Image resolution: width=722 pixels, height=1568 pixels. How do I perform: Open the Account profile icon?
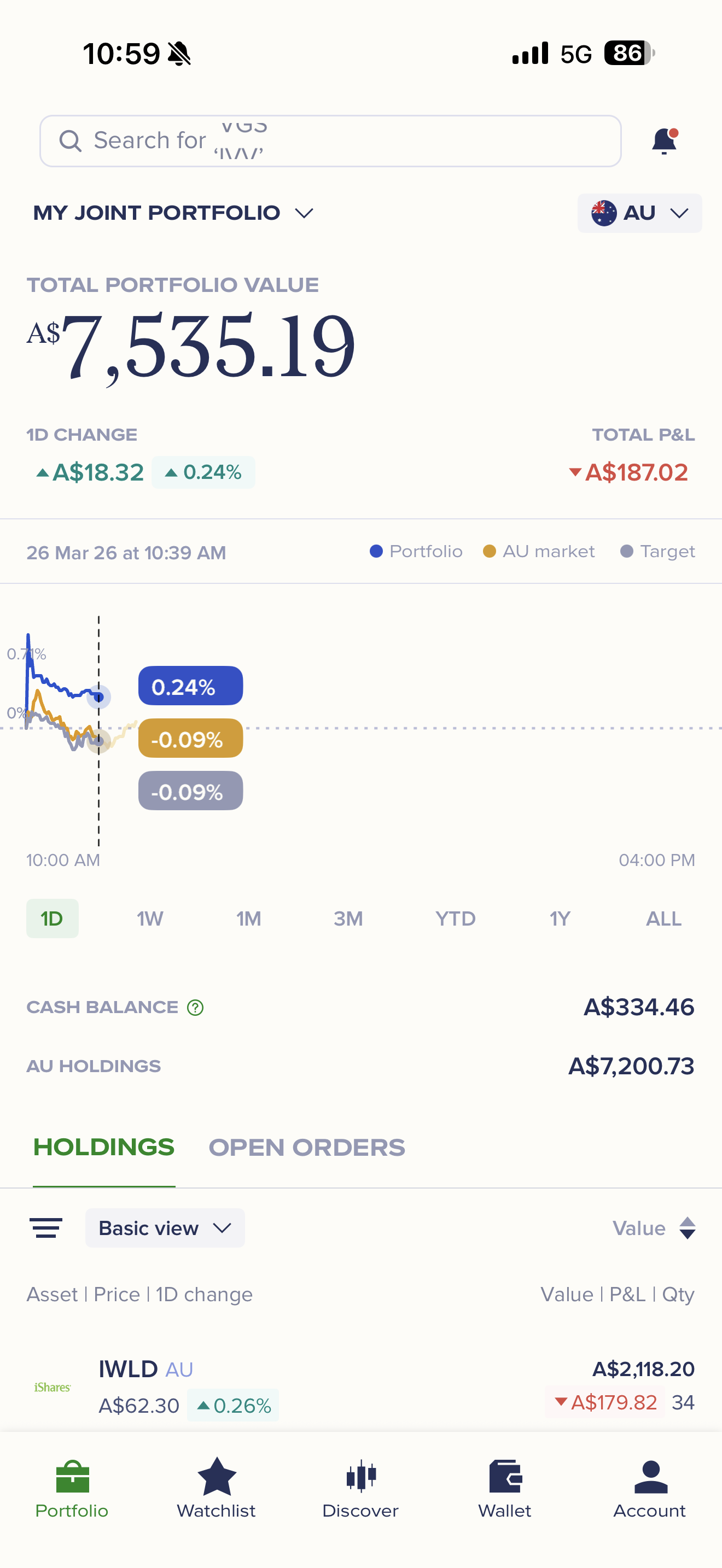click(x=650, y=1476)
